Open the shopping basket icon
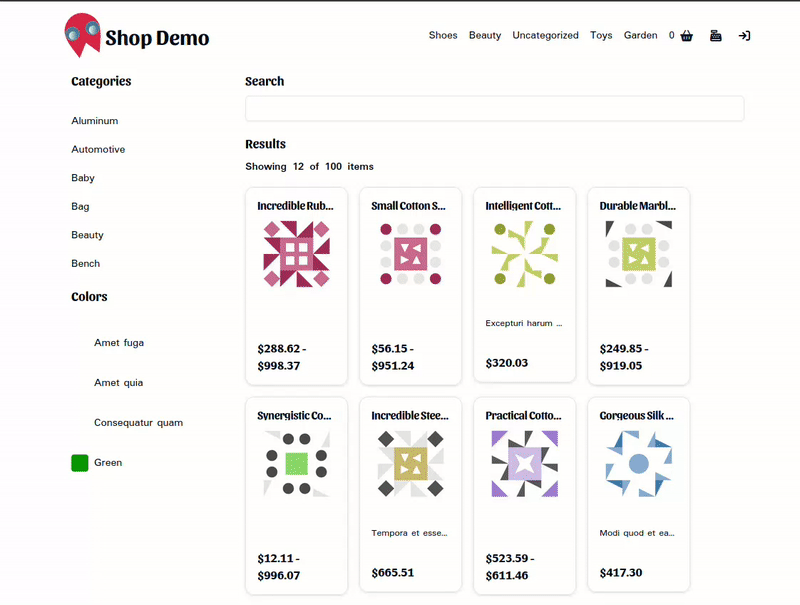 click(686, 36)
